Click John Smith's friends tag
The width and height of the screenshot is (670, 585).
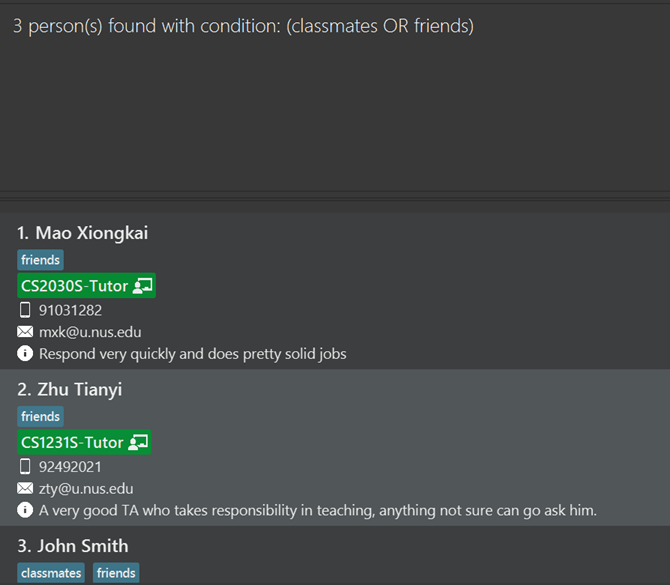tap(116, 573)
